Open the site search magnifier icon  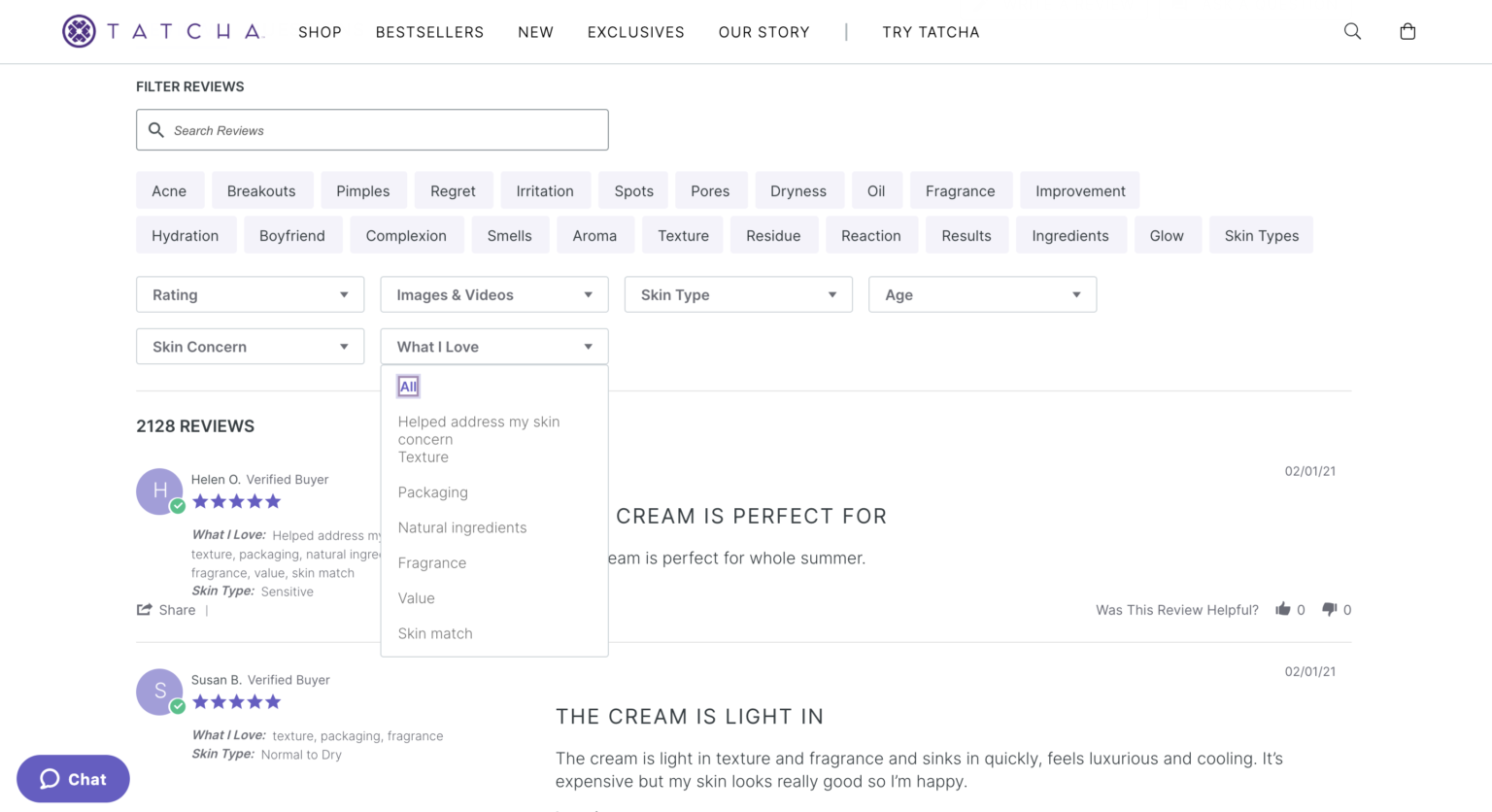coord(1352,31)
